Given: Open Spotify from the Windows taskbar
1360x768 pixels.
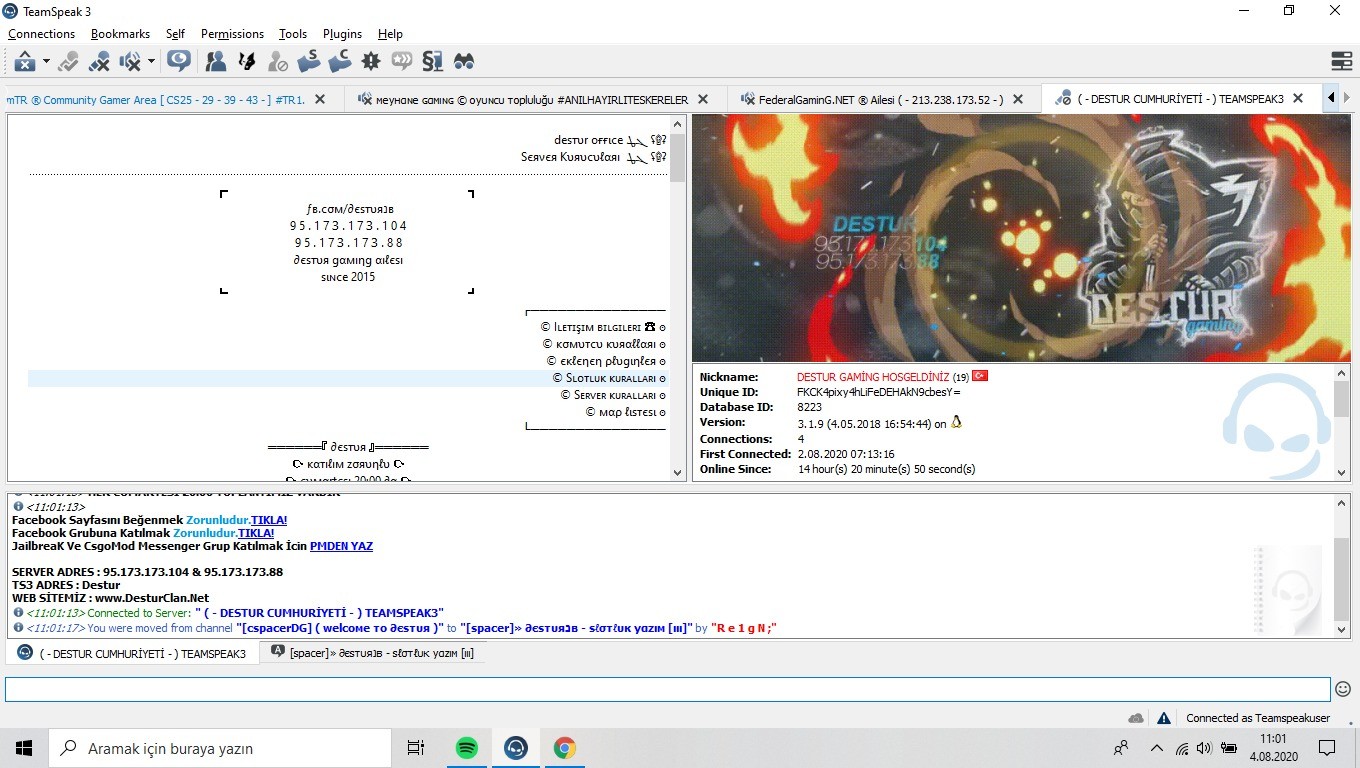Looking at the screenshot, I should click(x=466, y=748).
